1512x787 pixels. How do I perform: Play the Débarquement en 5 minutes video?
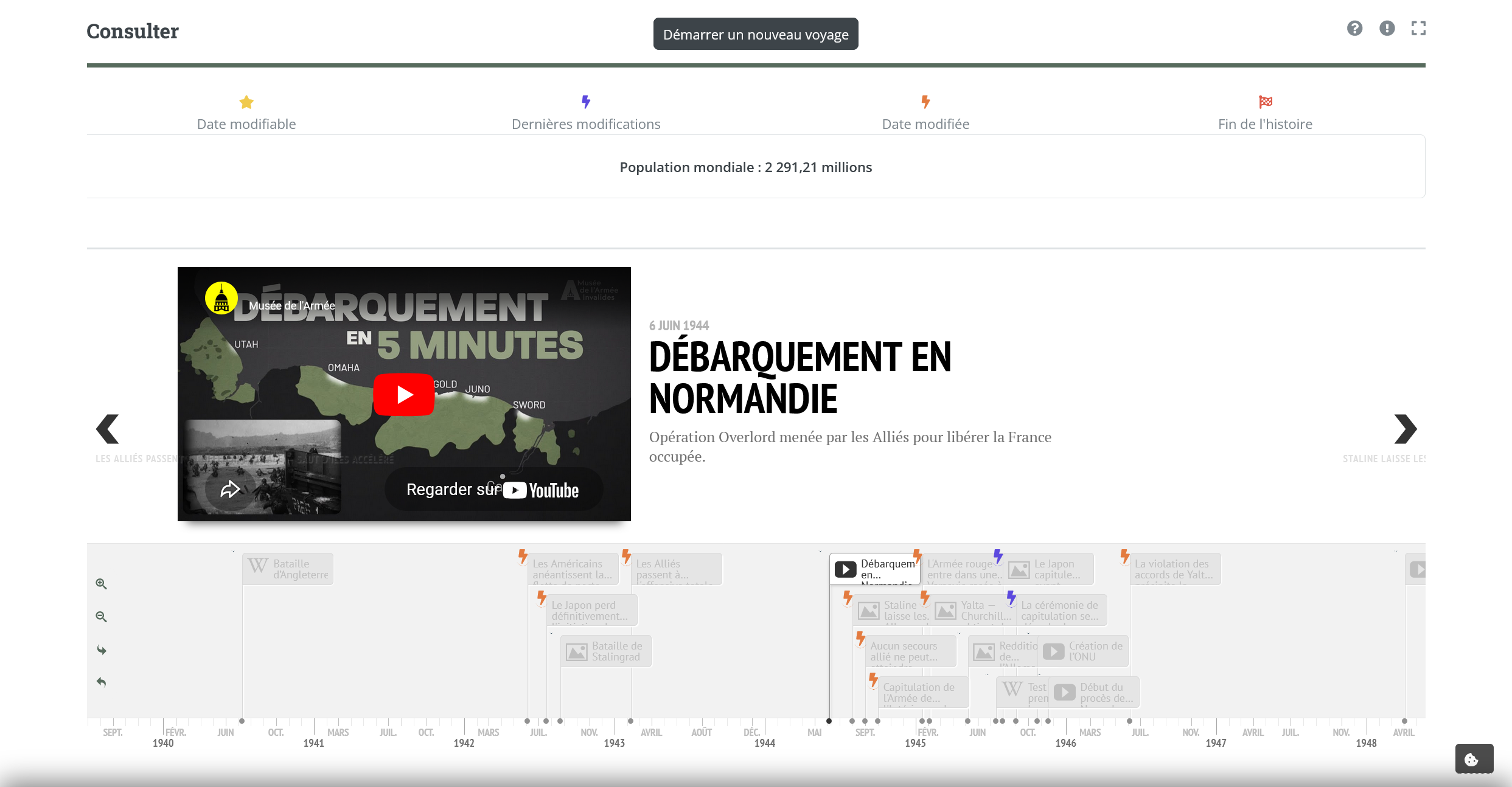point(403,395)
